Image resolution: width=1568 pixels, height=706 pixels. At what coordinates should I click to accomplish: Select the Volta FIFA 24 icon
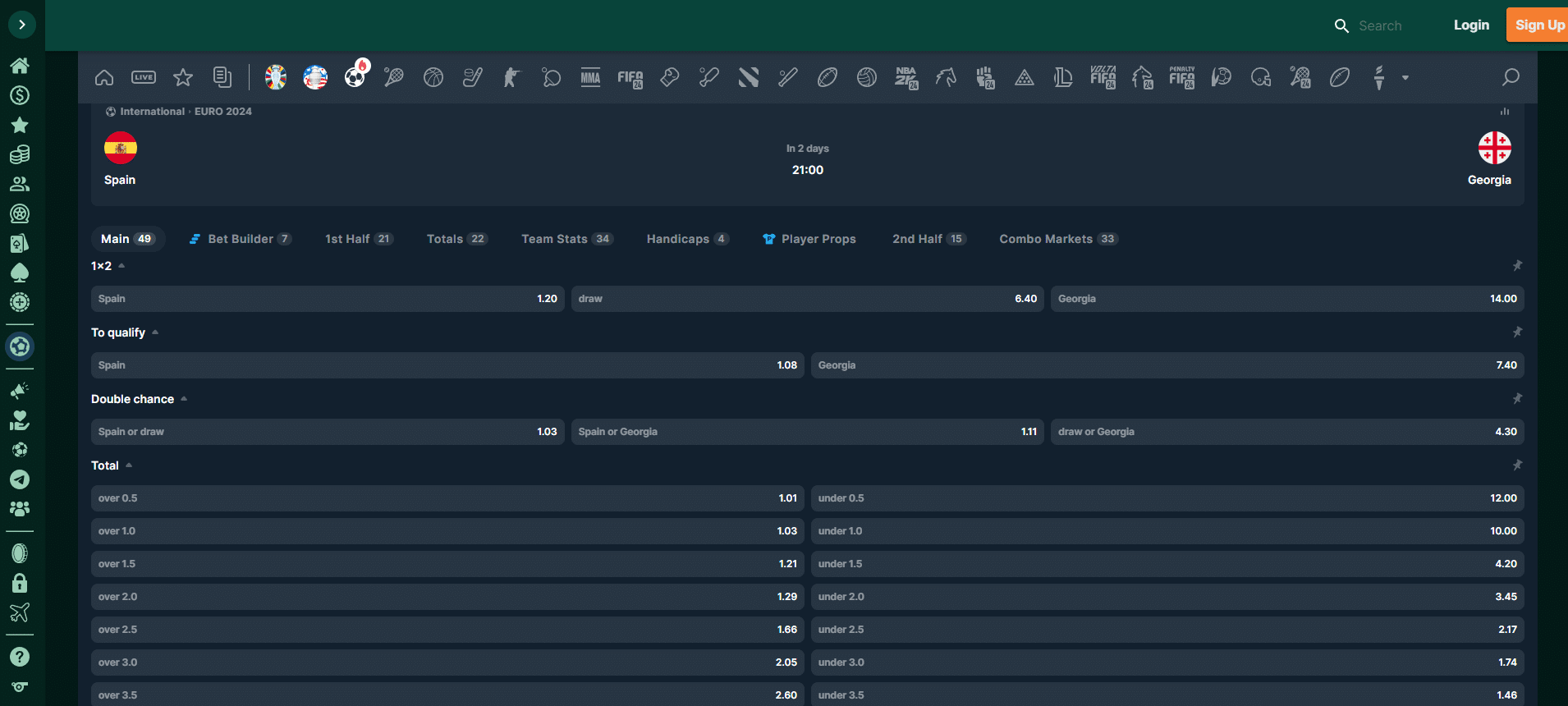1103,77
